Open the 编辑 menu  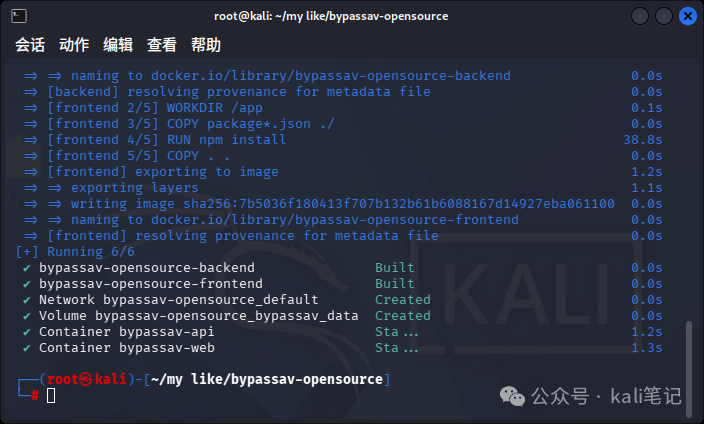click(118, 45)
